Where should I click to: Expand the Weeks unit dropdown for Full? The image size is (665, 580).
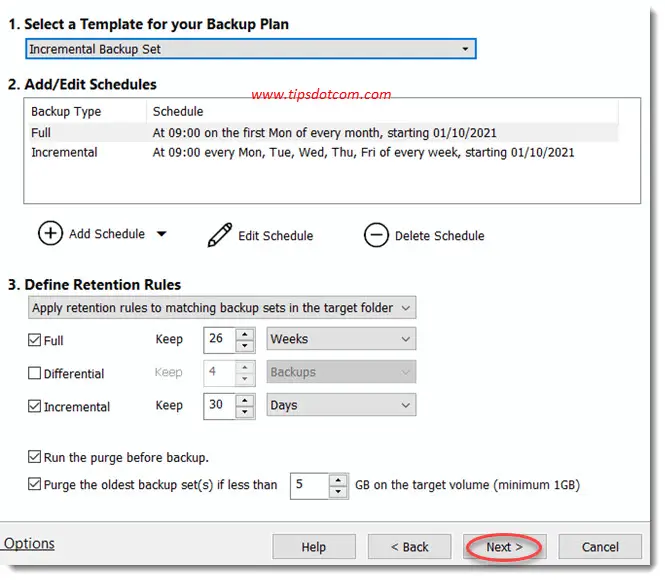(x=341, y=339)
